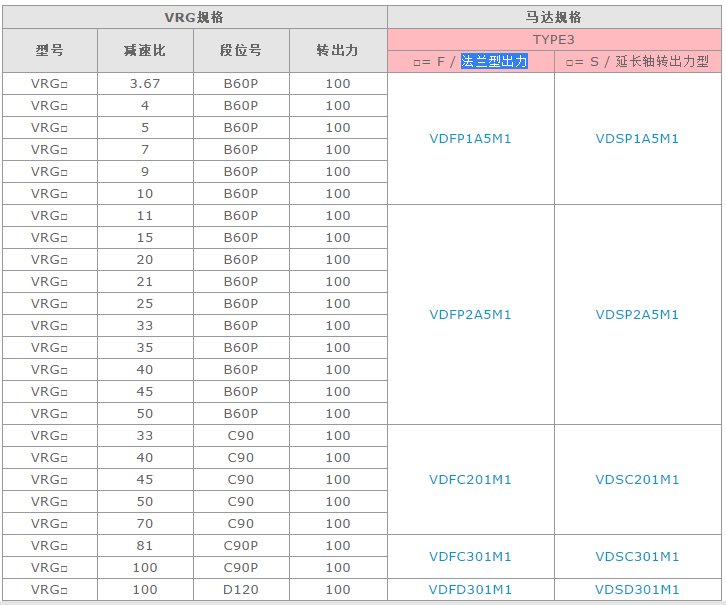Open VDSC301M1 shaft motor link

pyautogui.click(x=637, y=556)
